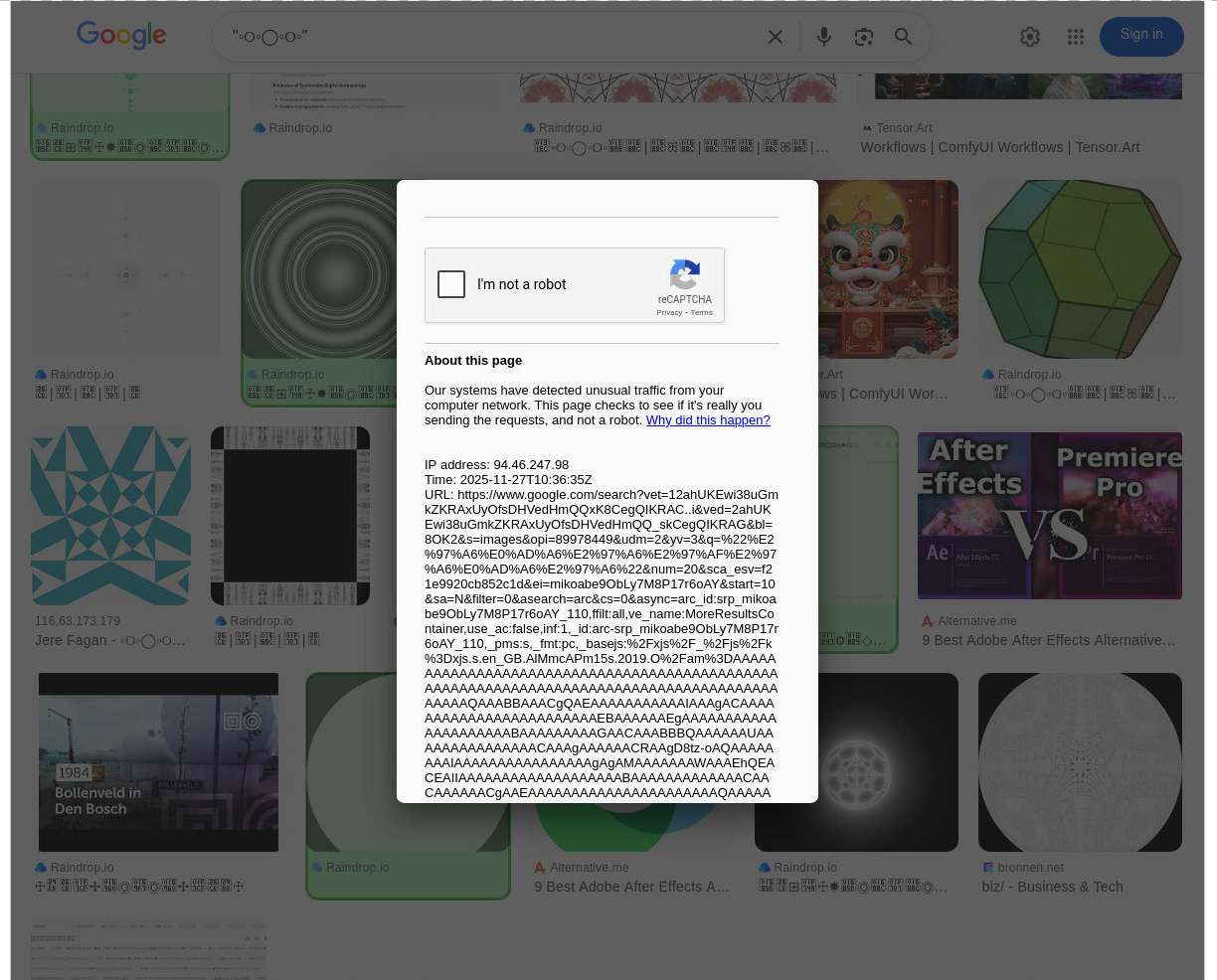Image resolution: width=1217 pixels, height=980 pixels.
Task: Open Quick settings gear icon
Action: [1030, 37]
